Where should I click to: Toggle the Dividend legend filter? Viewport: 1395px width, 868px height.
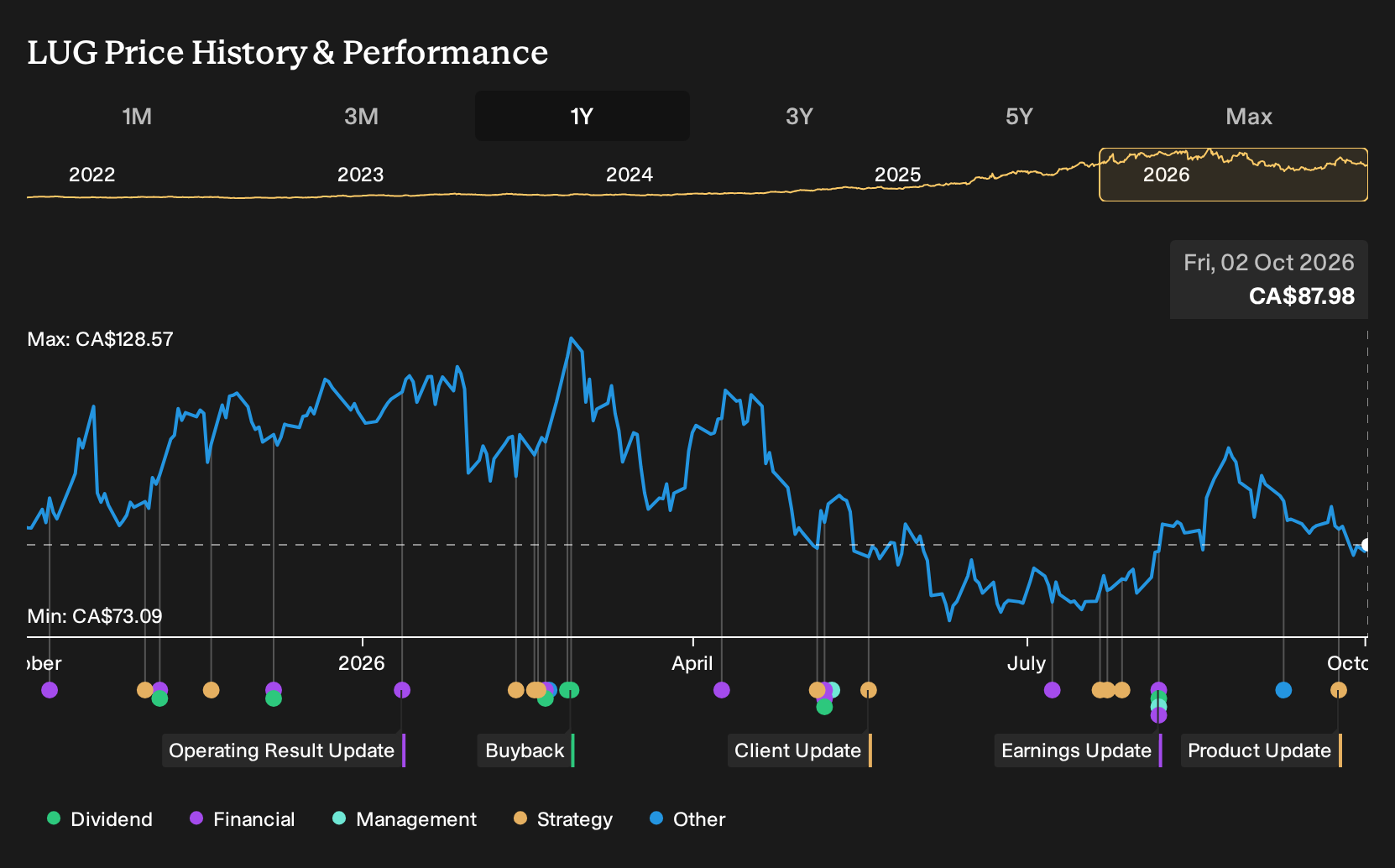pos(100,819)
